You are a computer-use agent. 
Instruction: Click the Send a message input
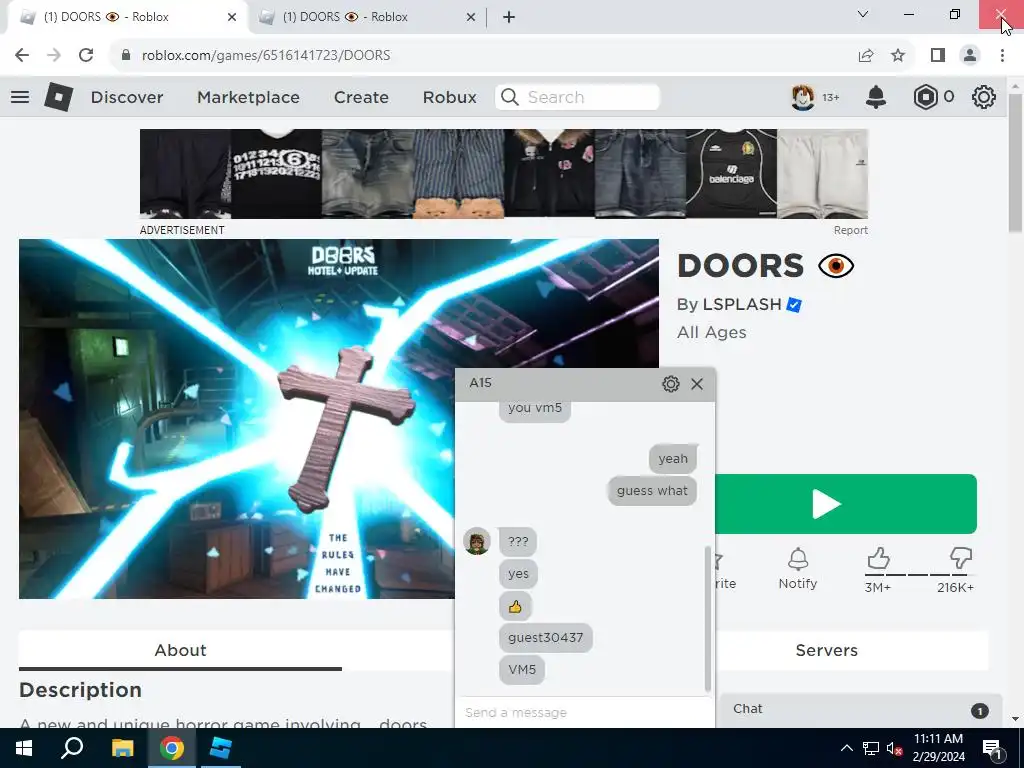(x=584, y=712)
